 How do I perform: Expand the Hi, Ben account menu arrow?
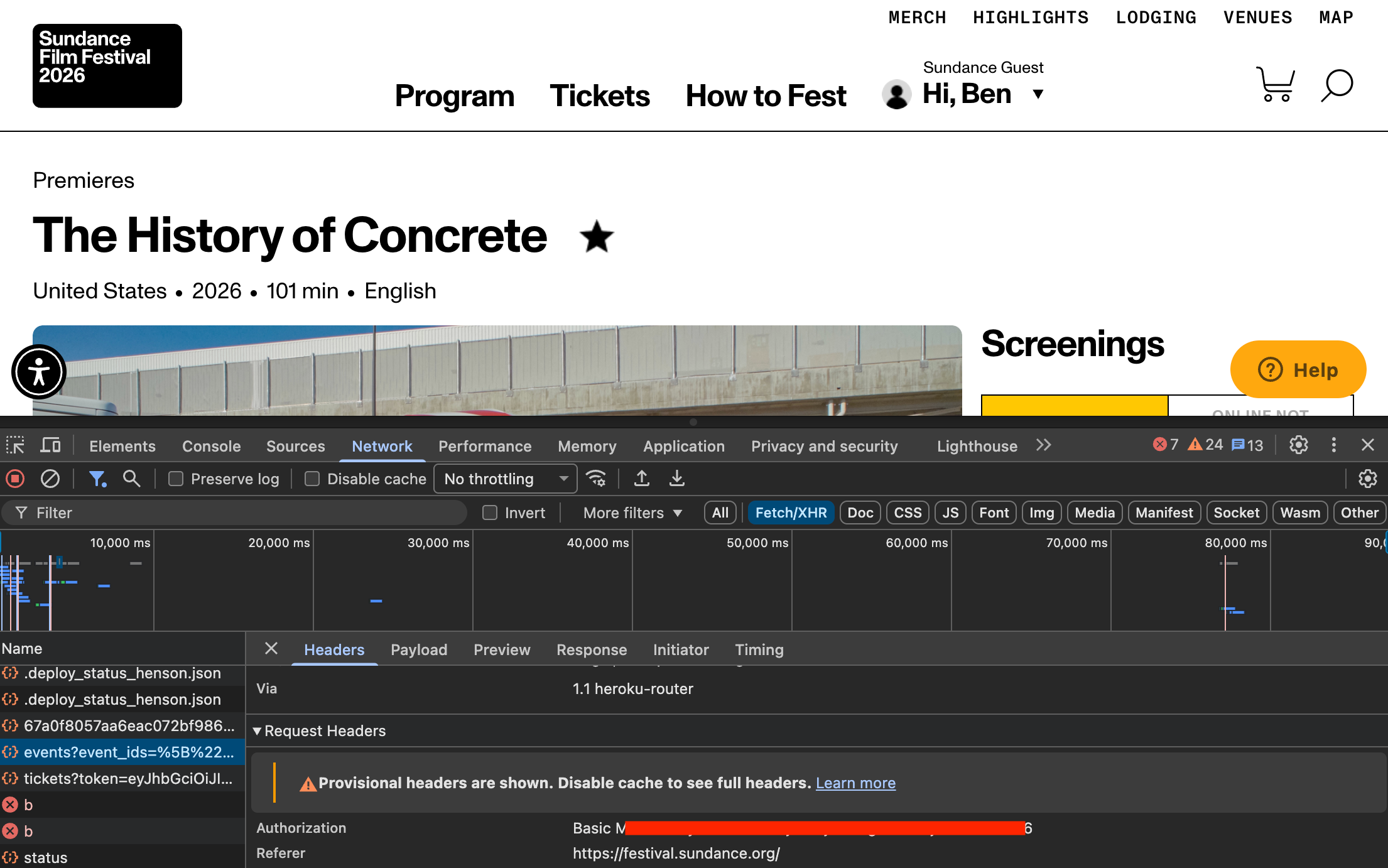coord(1038,94)
